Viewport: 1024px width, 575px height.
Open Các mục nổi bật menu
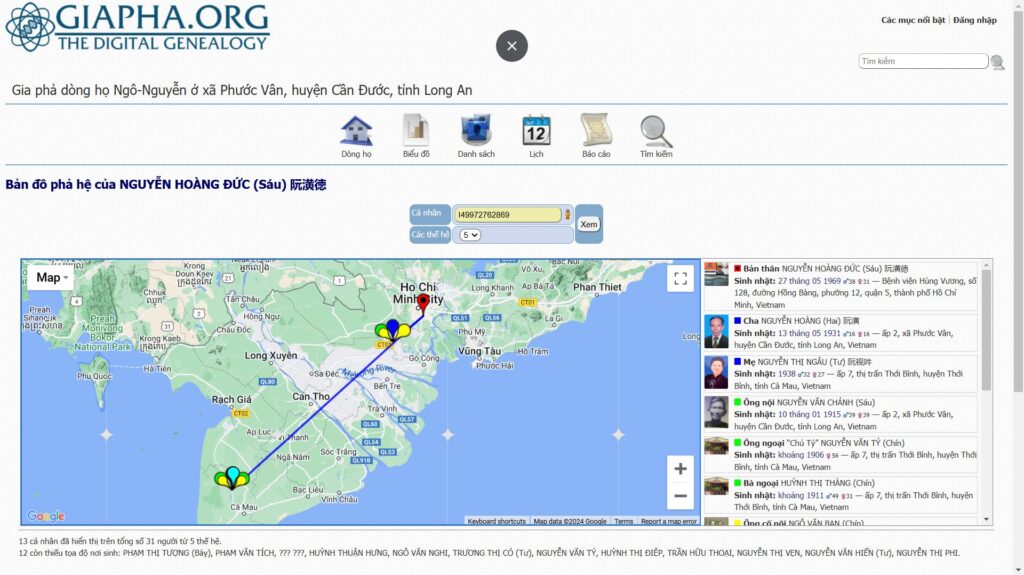(912, 20)
